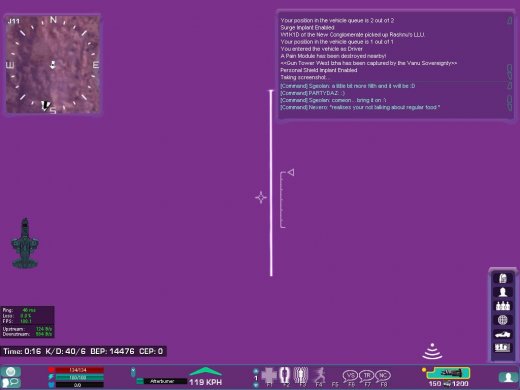520x390 pixels.
Task: Click the north N compass marker on minimap
Action: point(53,20)
